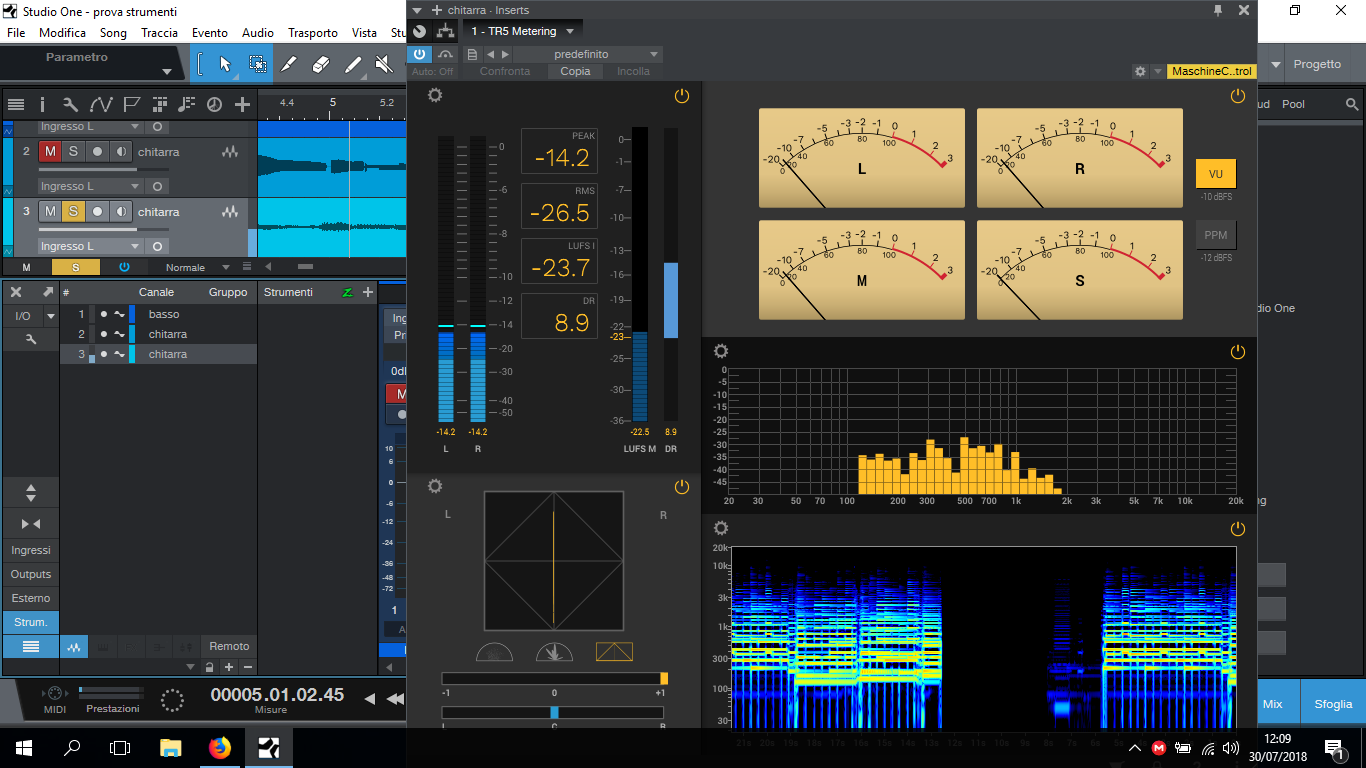
Task: Click the Copia button
Action: click(575, 71)
